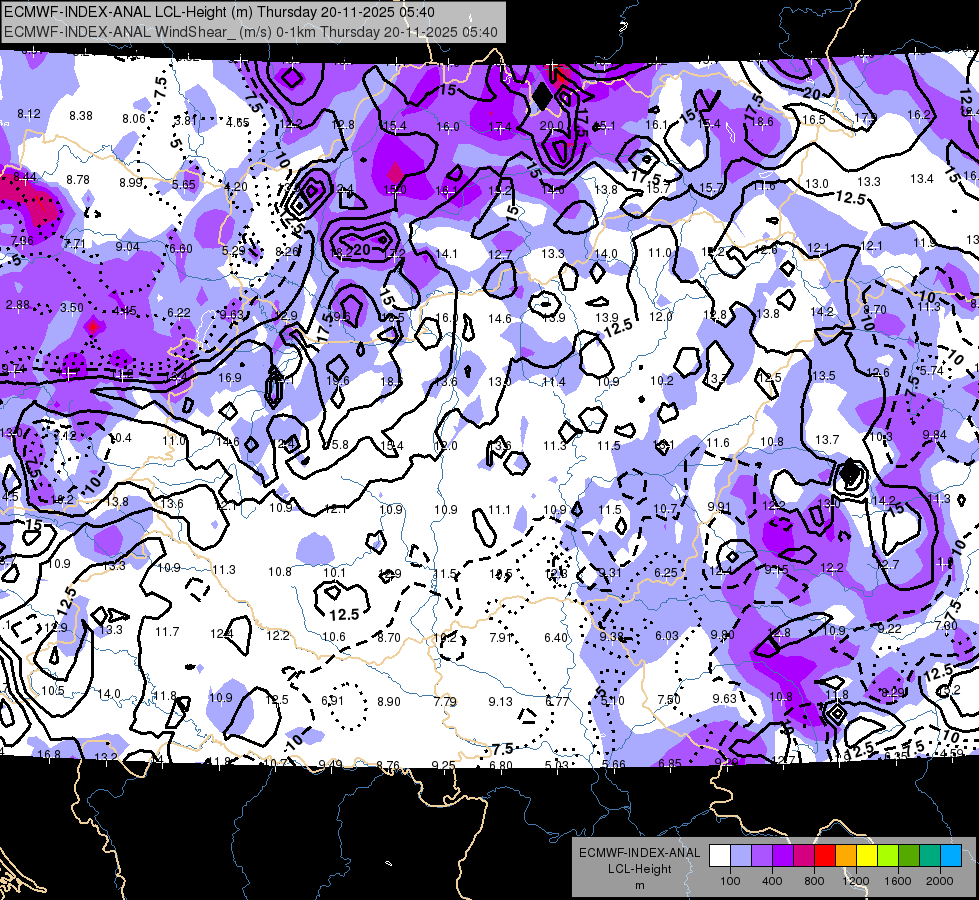Viewport: 979px width, 900px height.
Task: Click the grid value '8.90'
Action: point(388,701)
